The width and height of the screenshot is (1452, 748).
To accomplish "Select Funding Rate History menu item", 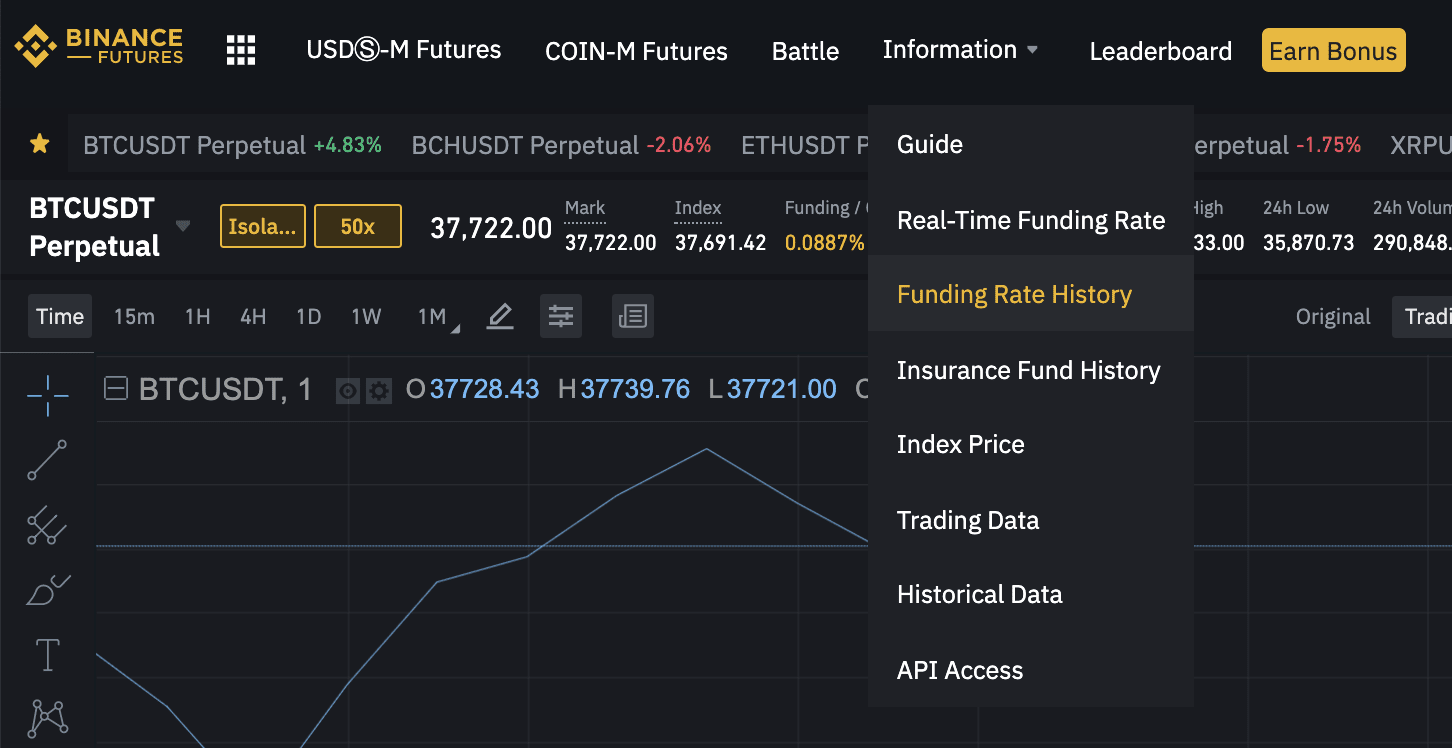I will coord(1031,294).
